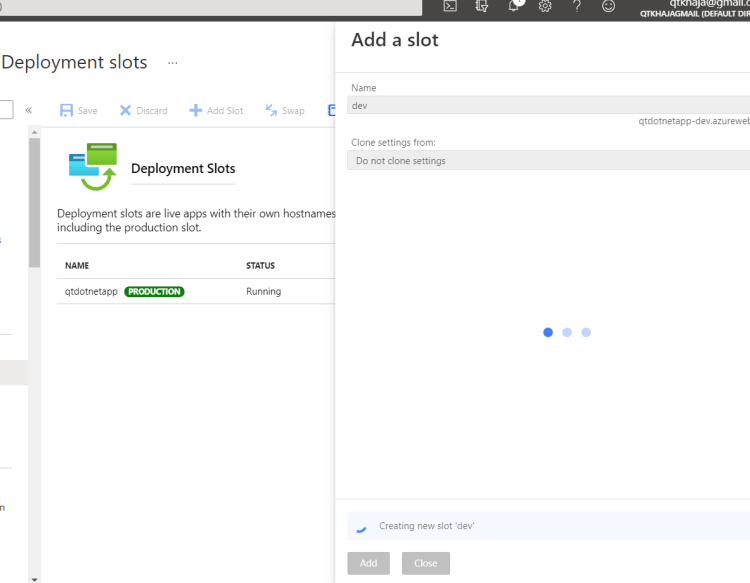Collapse the side menu with double chevron
750x583 pixels.
coord(29,110)
